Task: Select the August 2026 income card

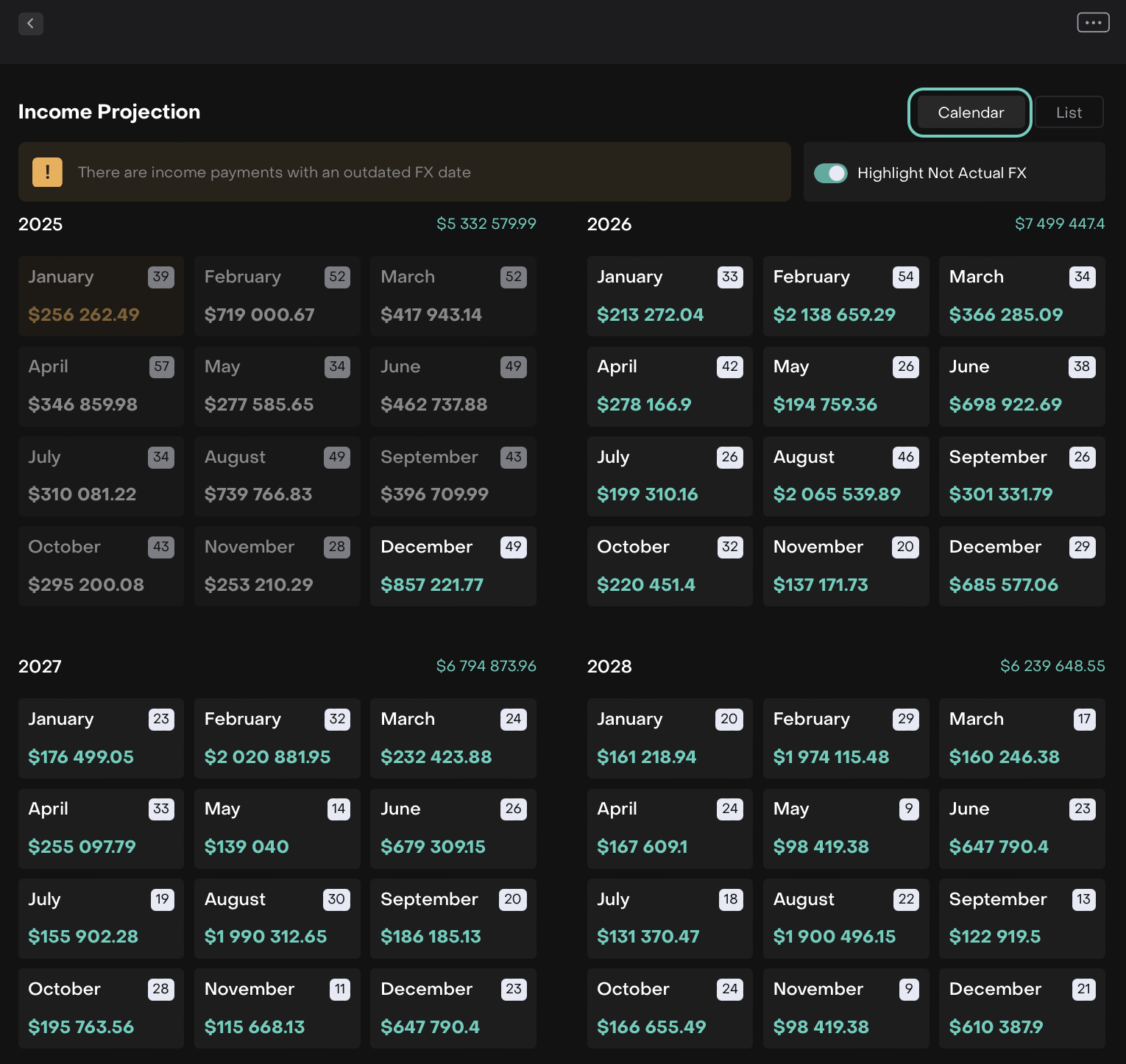Action: [x=845, y=476]
